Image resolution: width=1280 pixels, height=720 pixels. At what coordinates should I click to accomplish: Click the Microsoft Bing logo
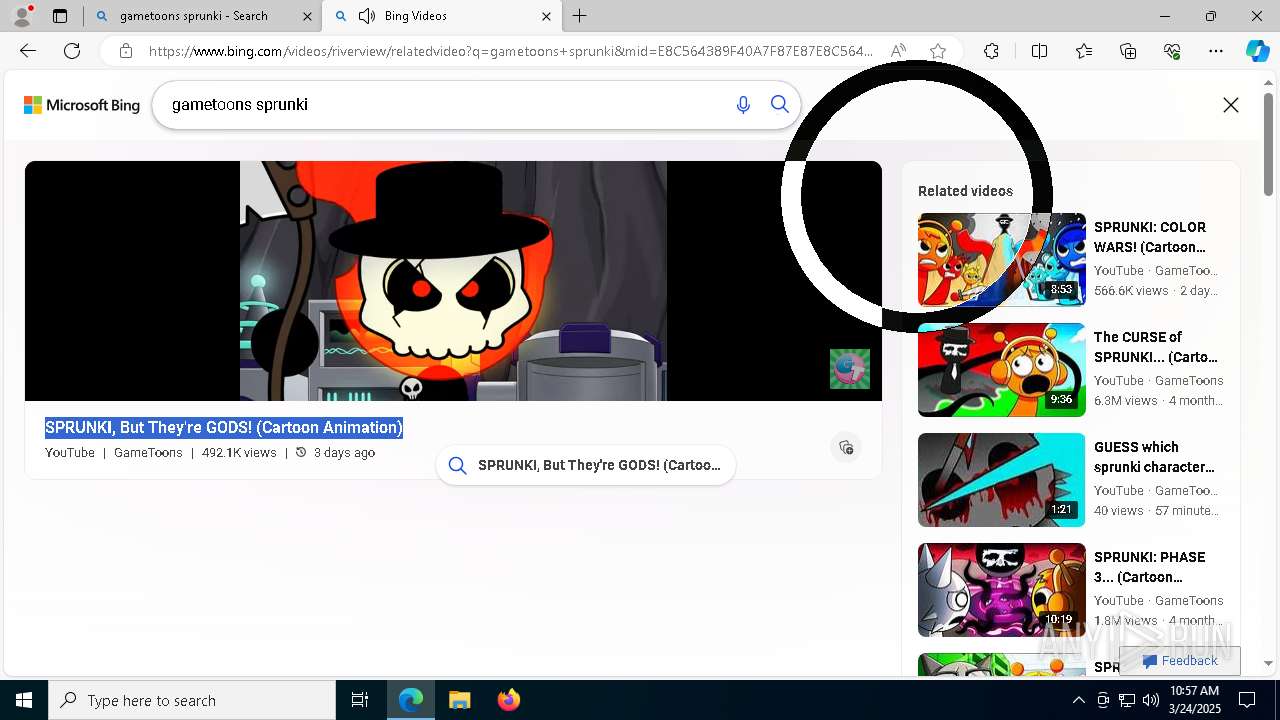click(x=82, y=105)
